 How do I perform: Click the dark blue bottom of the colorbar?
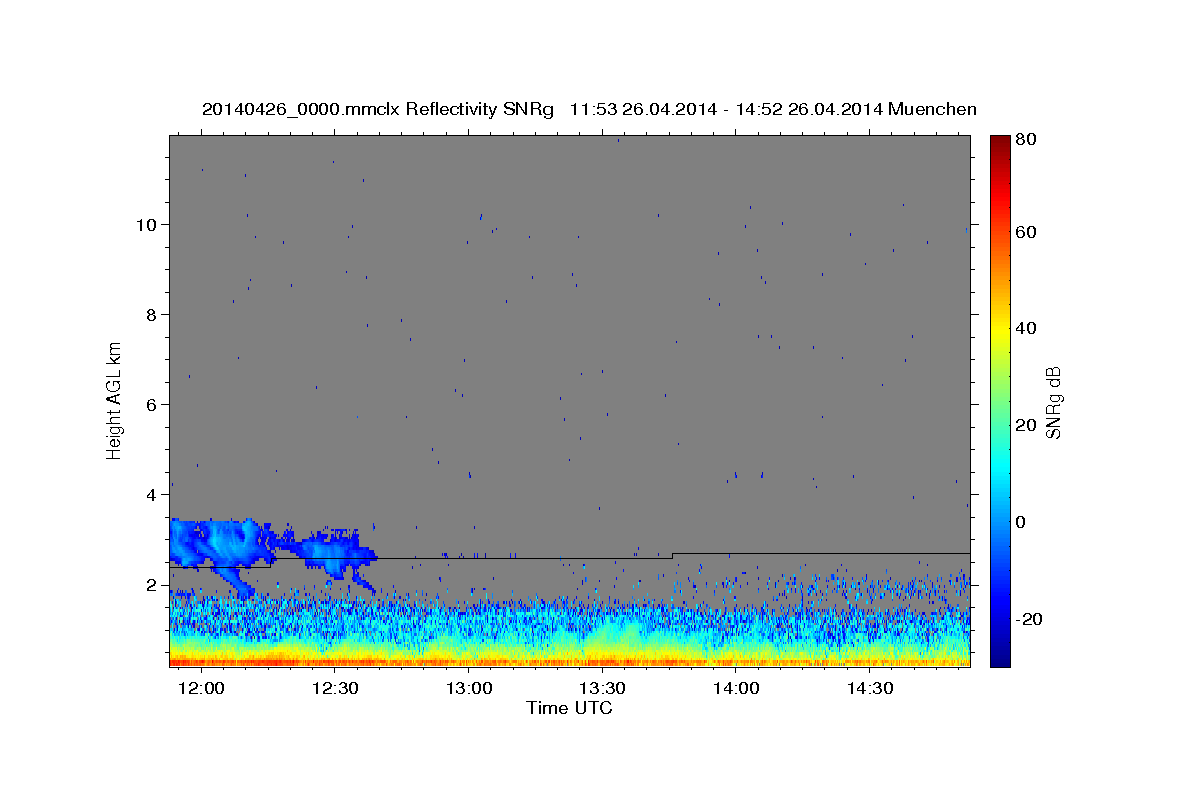click(999, 657)
